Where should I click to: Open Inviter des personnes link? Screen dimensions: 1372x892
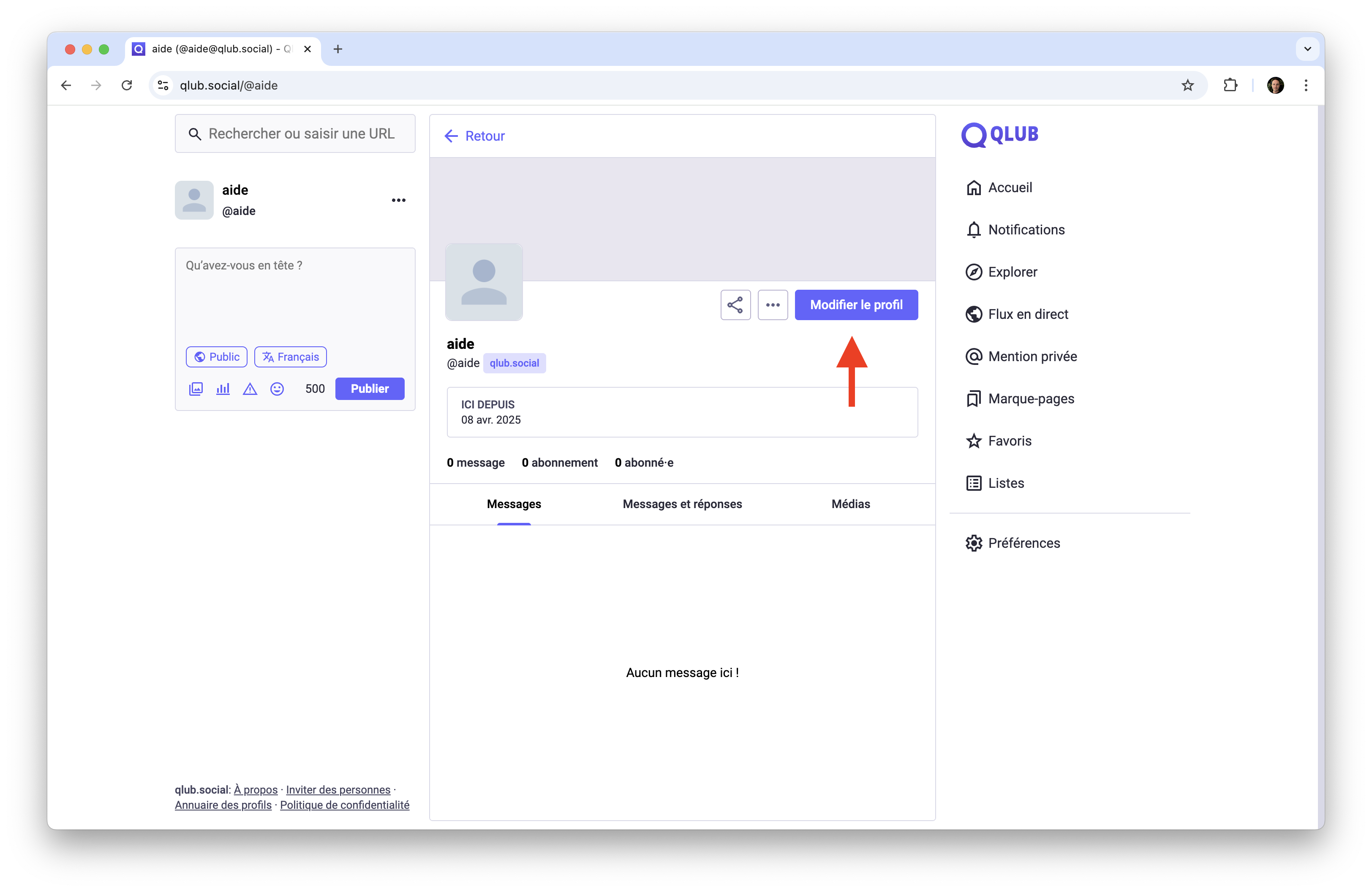coord(338,790)
